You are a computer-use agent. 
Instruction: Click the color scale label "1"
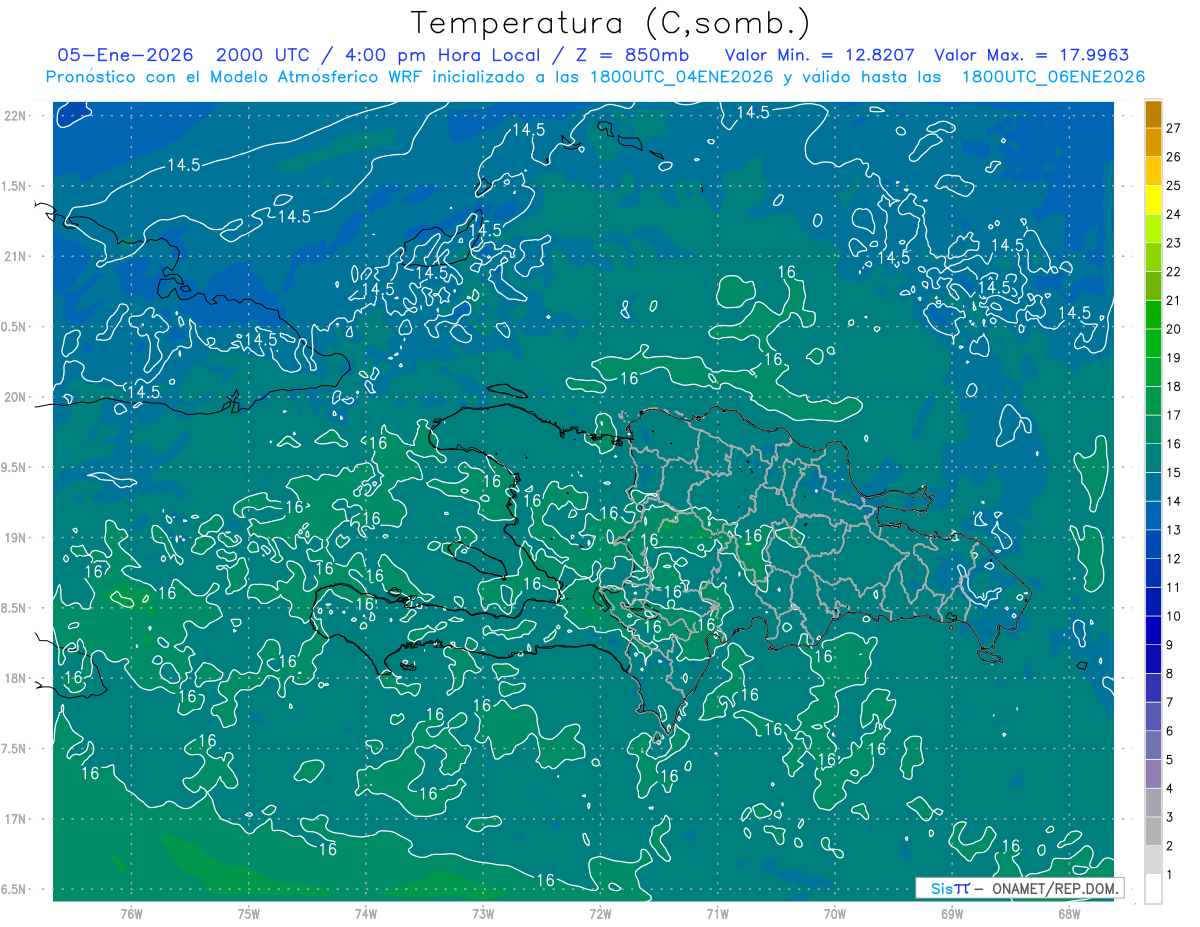1169,875
